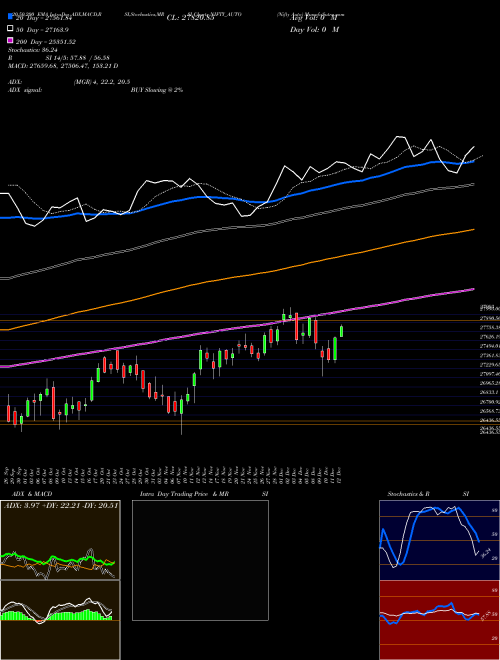Click the 'SI 14/5: 57.88 / 56.58' value
Viewport: 500px width, 660px height.
[x=78, y=58]
